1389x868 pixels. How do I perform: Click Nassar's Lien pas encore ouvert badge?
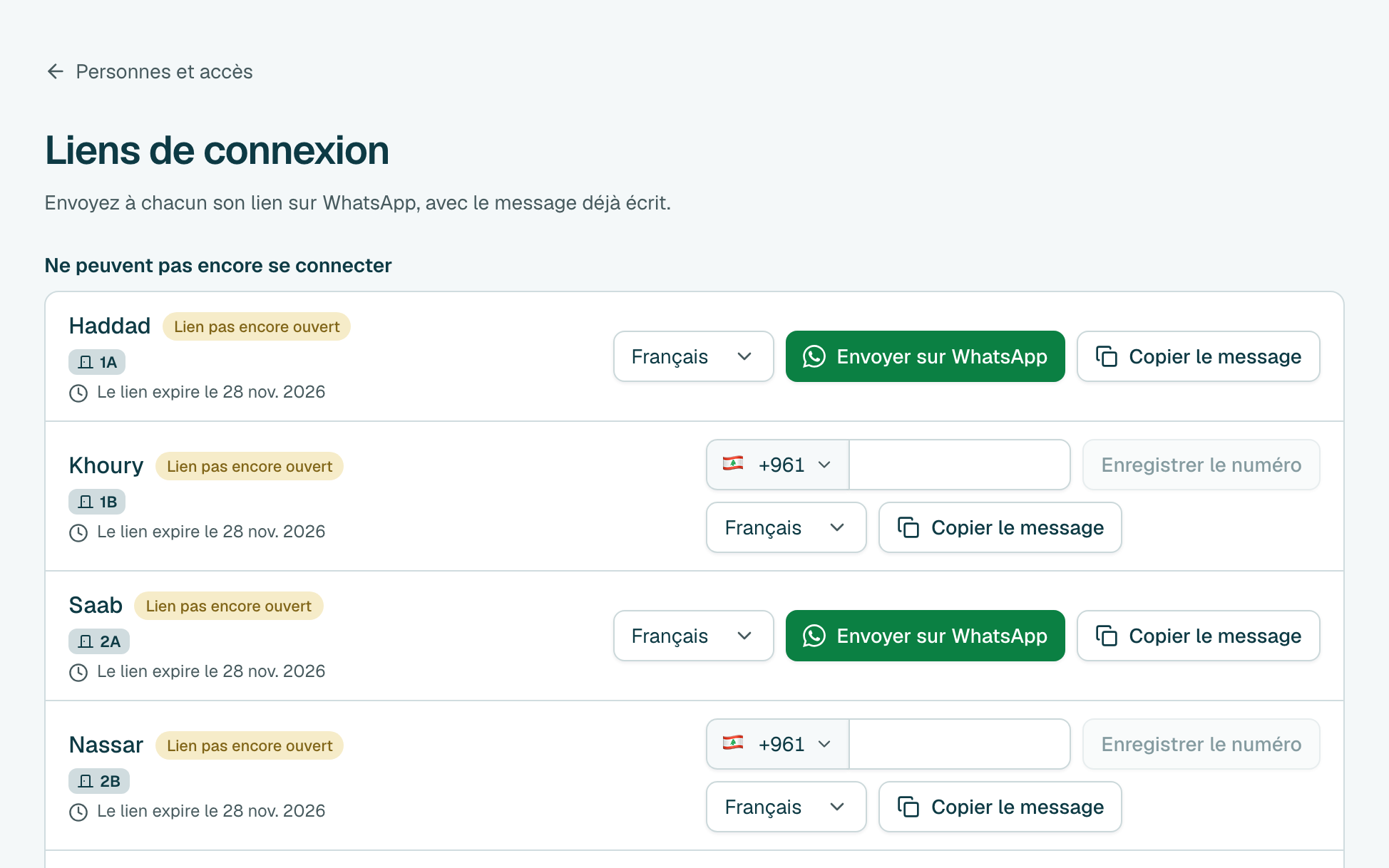(250, 745)
